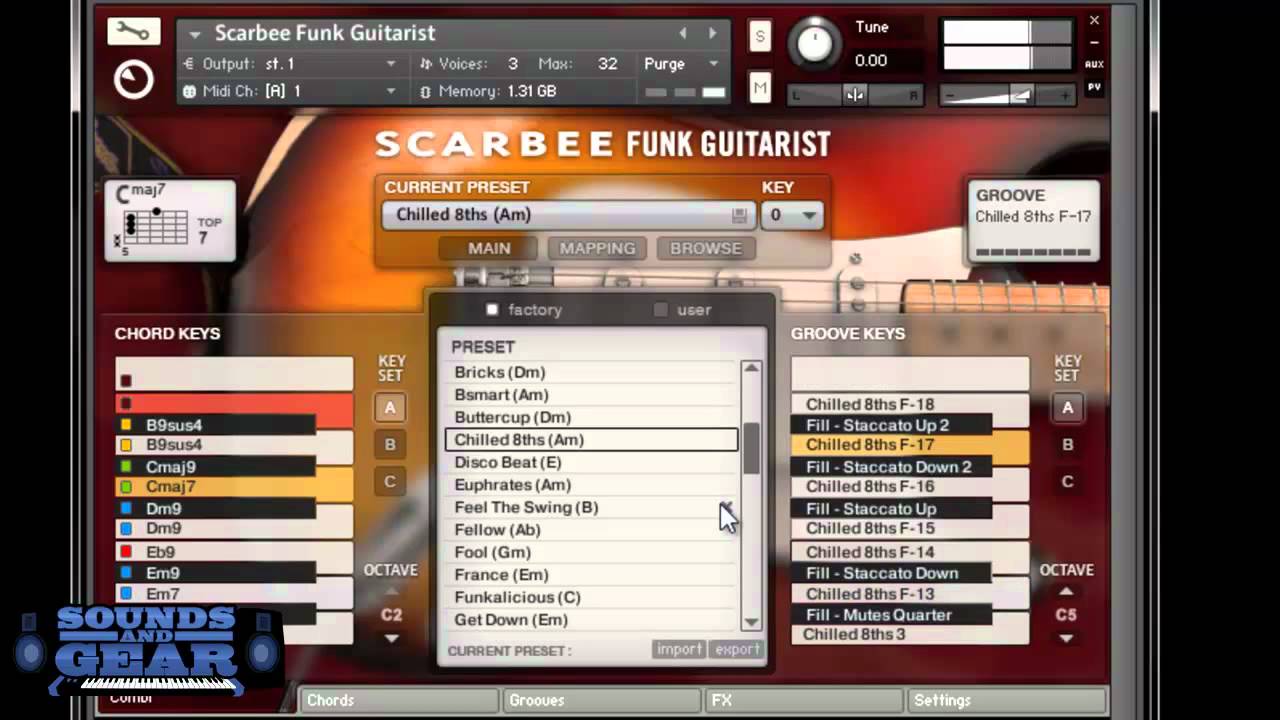This screenshot has width=1280, height=720.
Task: Switch to the BROWSE tab
Action: click(x=706, y=248)
